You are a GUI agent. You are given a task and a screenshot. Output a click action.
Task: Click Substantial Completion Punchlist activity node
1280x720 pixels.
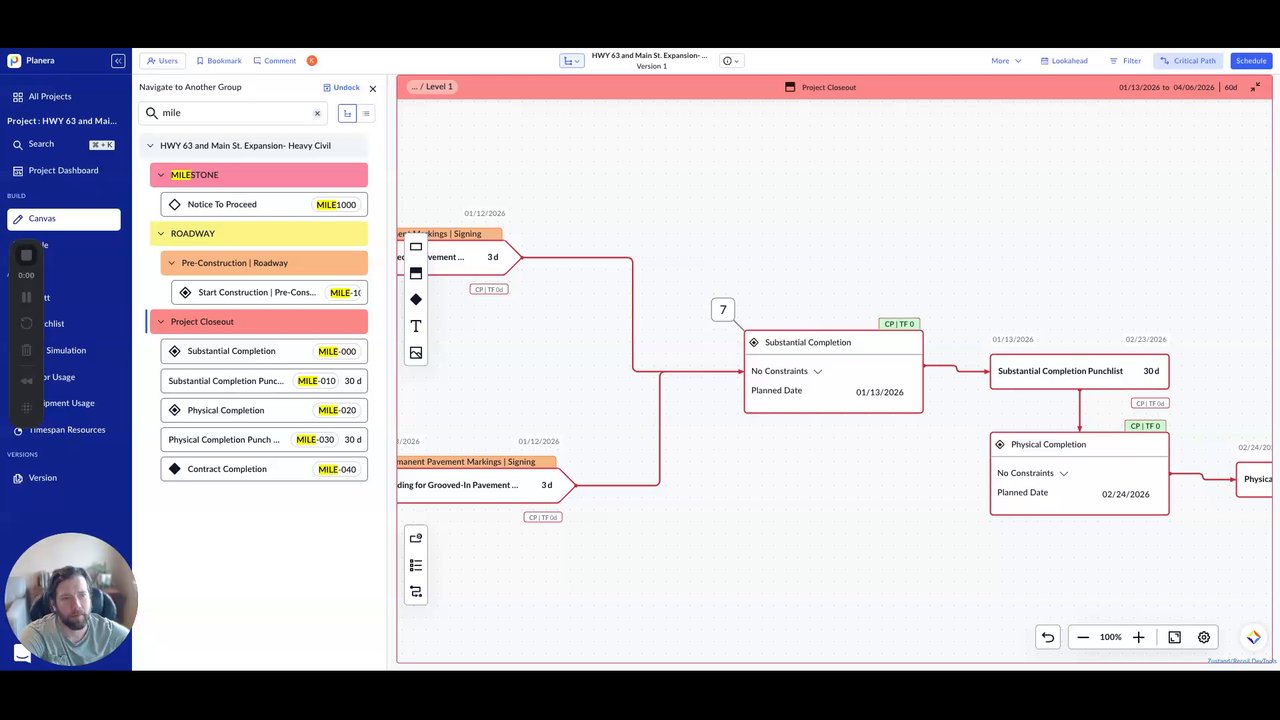(x=1079, y=371)
